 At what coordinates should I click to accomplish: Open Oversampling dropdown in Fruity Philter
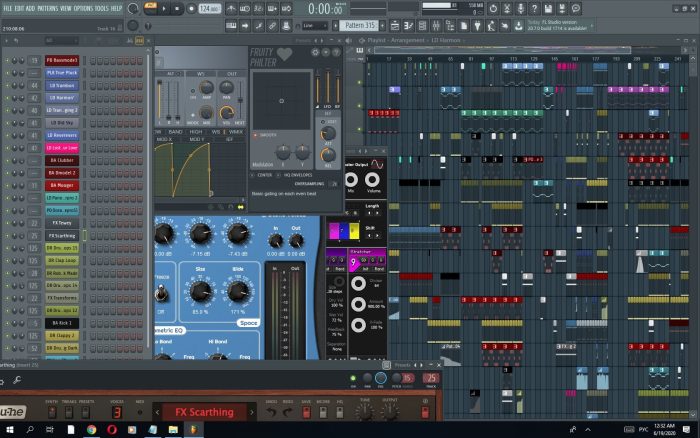coord(334,184)
